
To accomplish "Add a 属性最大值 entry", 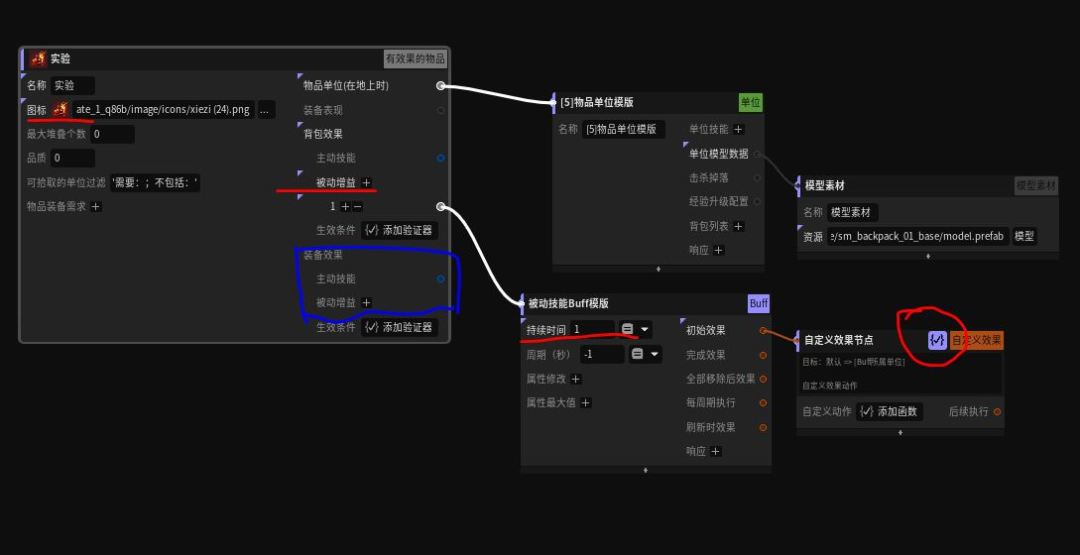I will [585, 403].
